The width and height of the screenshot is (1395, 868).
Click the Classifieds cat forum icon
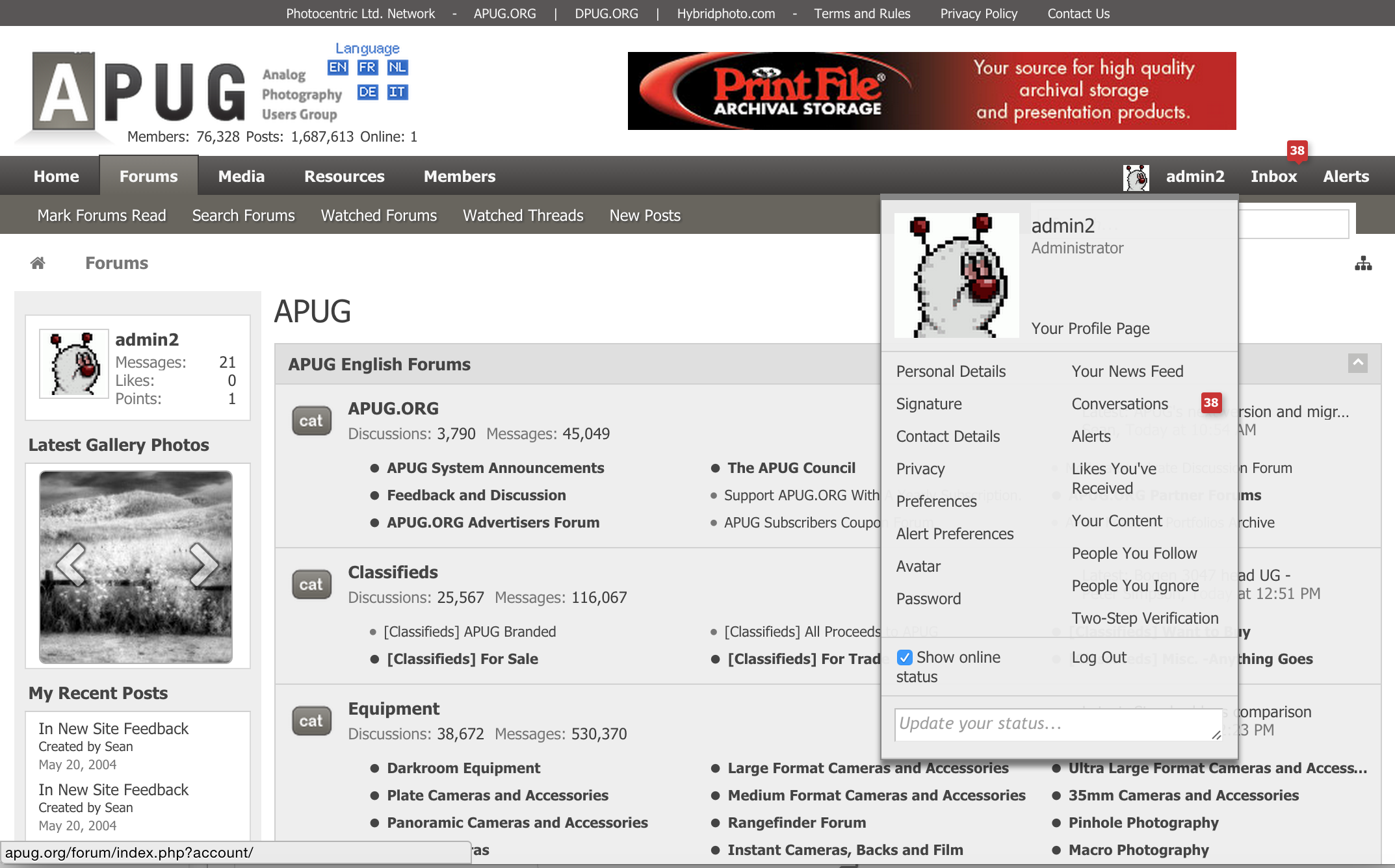click(311, 585)
